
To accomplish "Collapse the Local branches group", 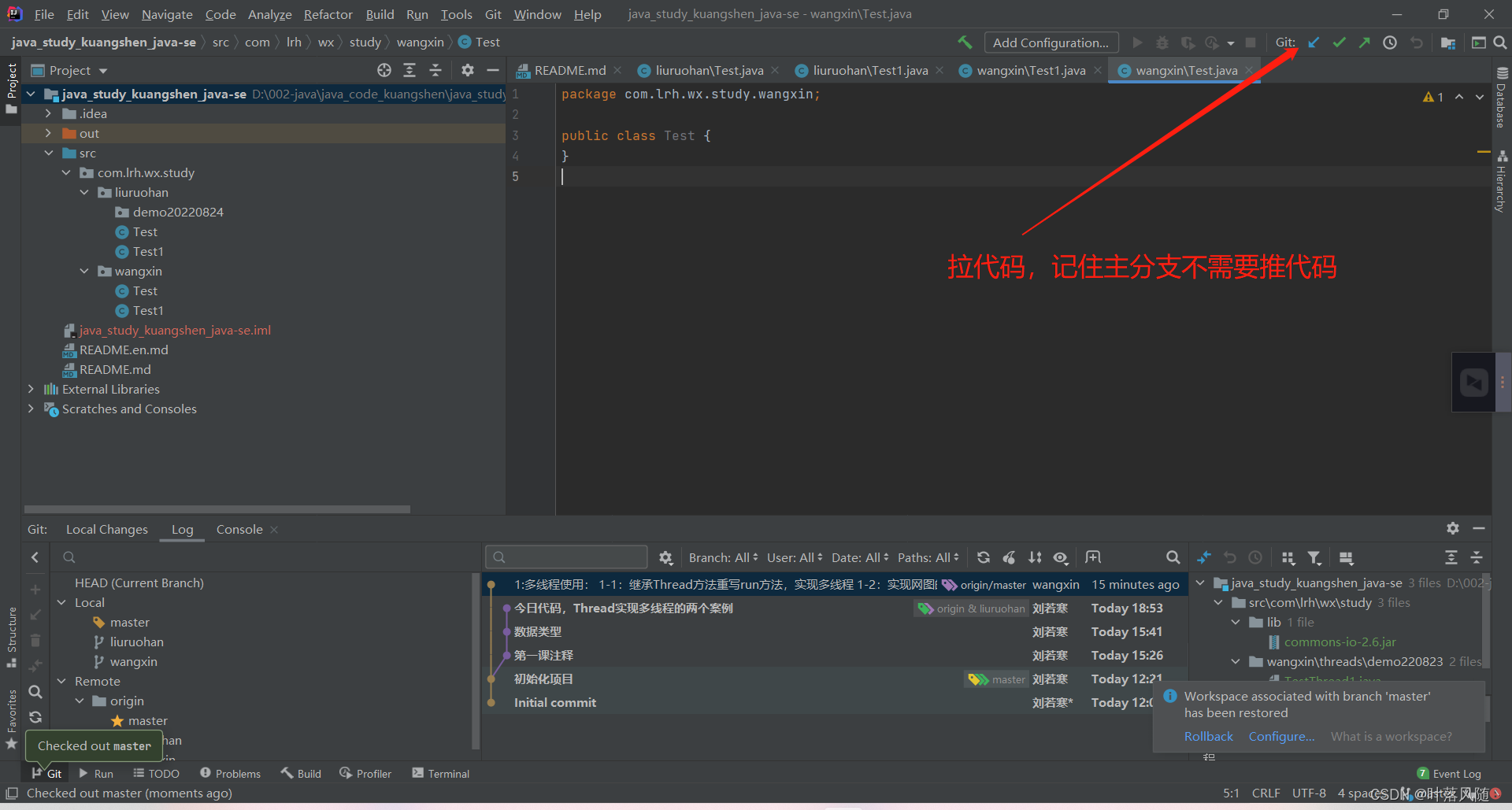I will [62, 602].
